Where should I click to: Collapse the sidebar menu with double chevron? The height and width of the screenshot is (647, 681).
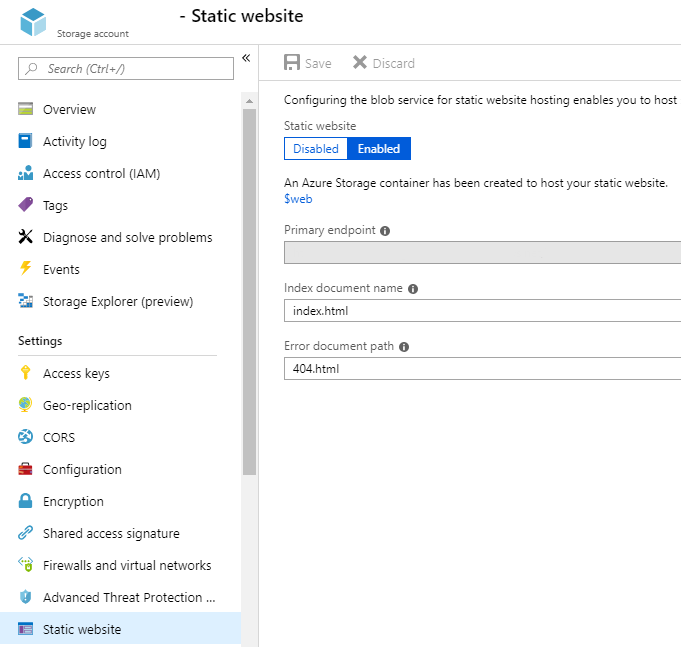(x=246, y=58)
